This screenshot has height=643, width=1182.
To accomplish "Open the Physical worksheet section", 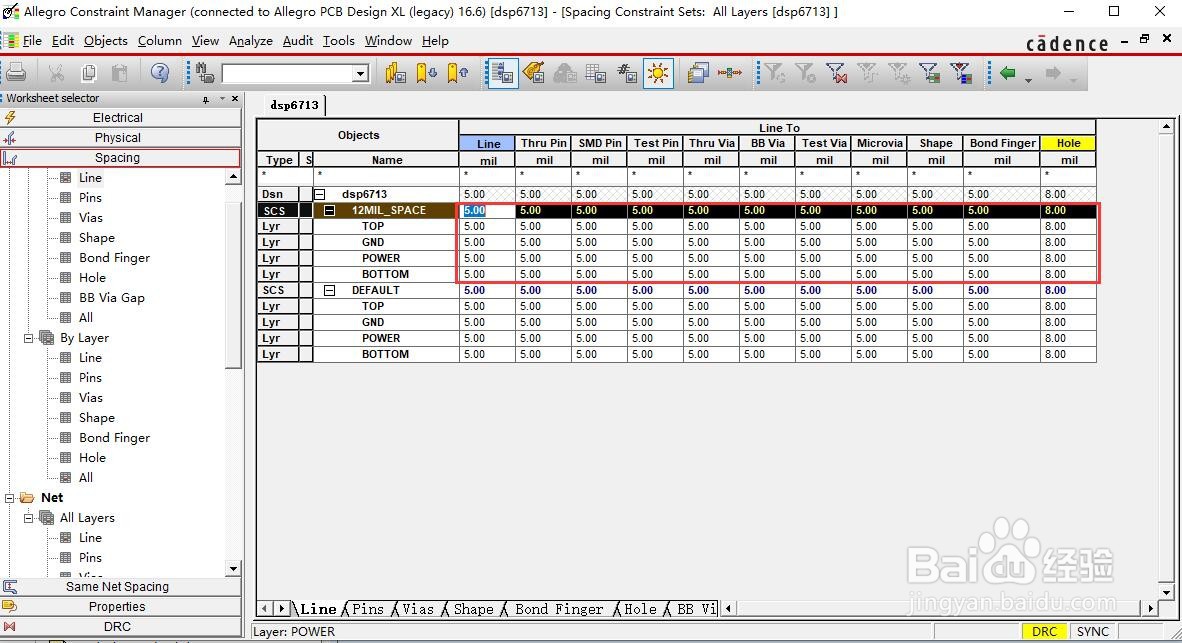I will point(121,137).
